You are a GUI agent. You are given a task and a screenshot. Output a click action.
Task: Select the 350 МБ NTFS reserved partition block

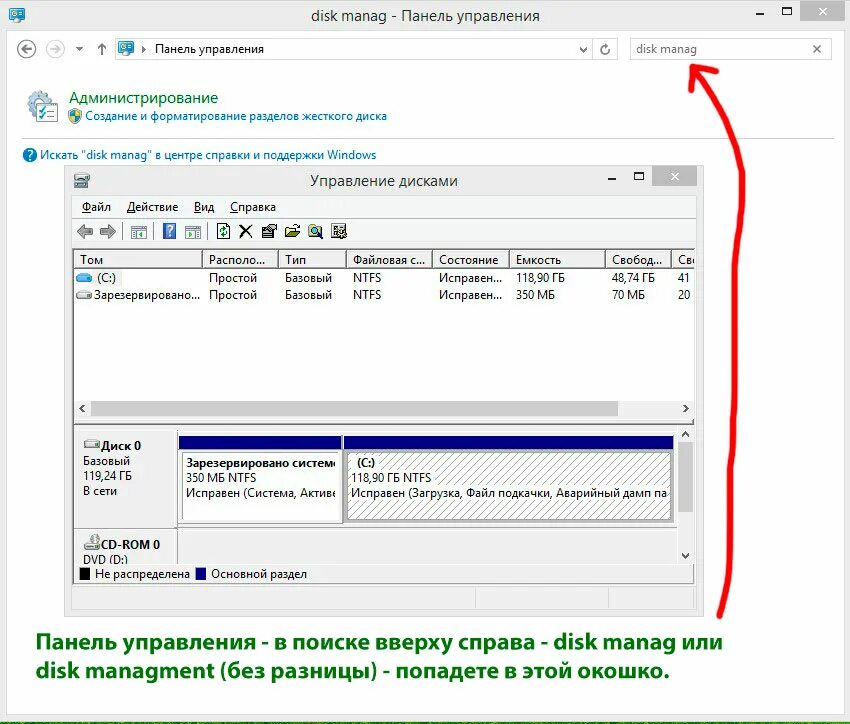[261, 486]
